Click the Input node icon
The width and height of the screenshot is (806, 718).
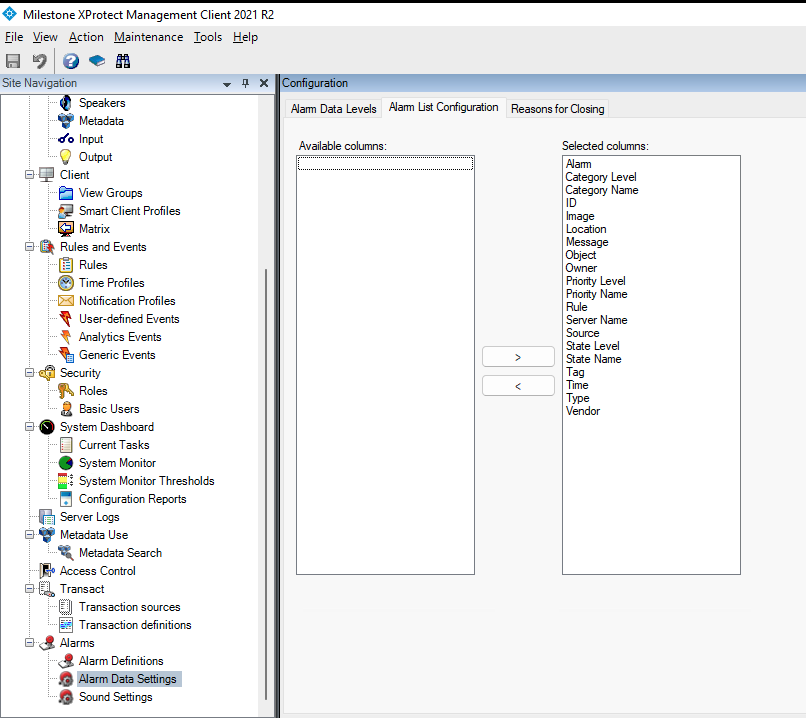tap(66, 139)
